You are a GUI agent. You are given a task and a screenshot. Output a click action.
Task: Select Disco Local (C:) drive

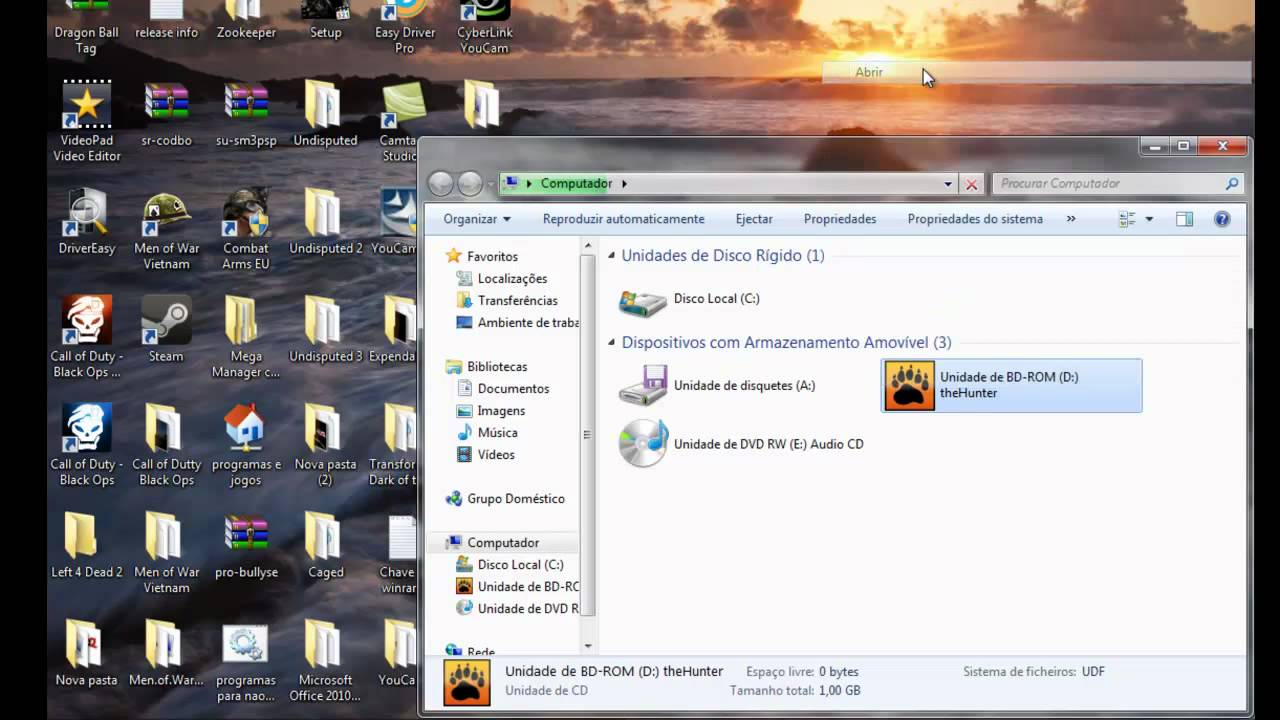tap(690, 299)
